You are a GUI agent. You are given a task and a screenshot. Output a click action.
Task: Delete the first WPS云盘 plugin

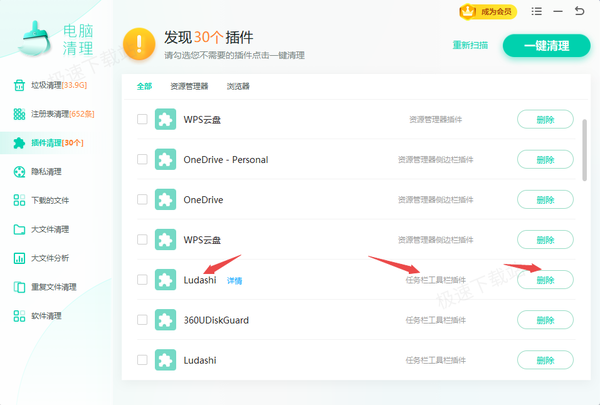tap(545, 119)
